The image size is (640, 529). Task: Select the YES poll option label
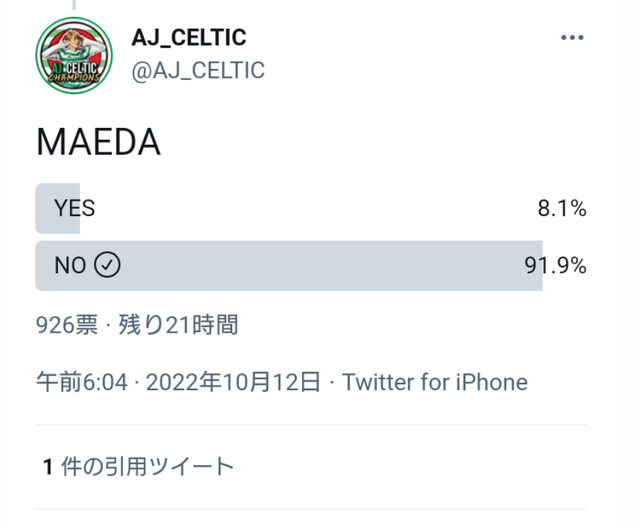(75, 209)
